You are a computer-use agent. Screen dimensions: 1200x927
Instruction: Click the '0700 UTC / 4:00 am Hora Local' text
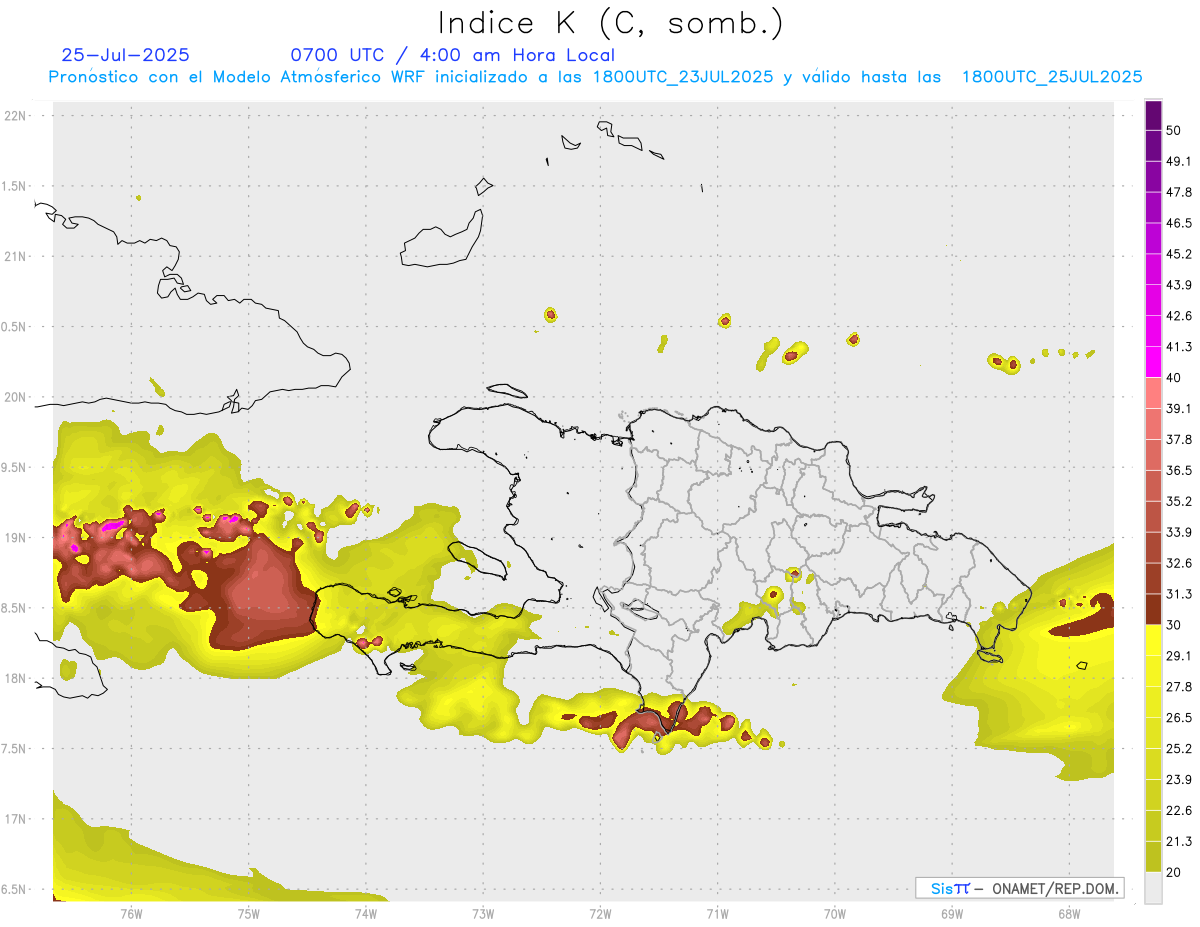click(x=452, y=55)
